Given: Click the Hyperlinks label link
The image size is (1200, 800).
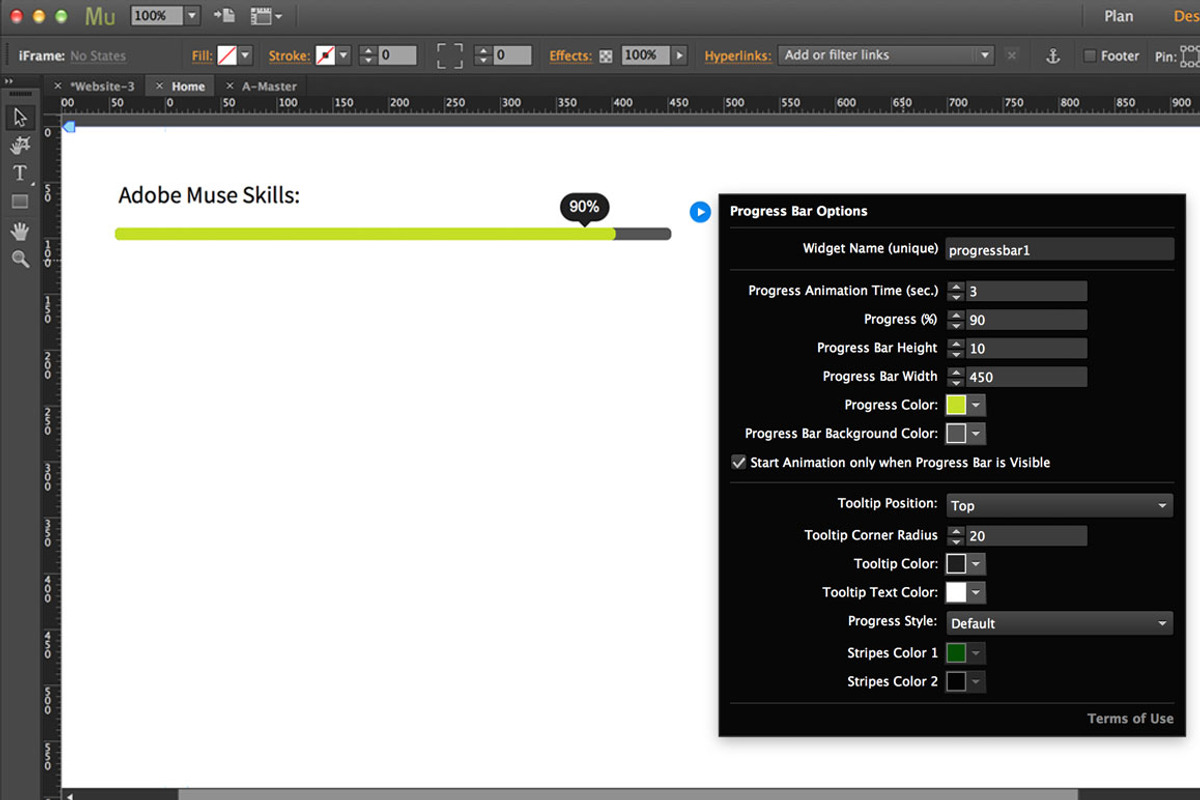Looking at the screenshot, I should click(x=738, y=56).
